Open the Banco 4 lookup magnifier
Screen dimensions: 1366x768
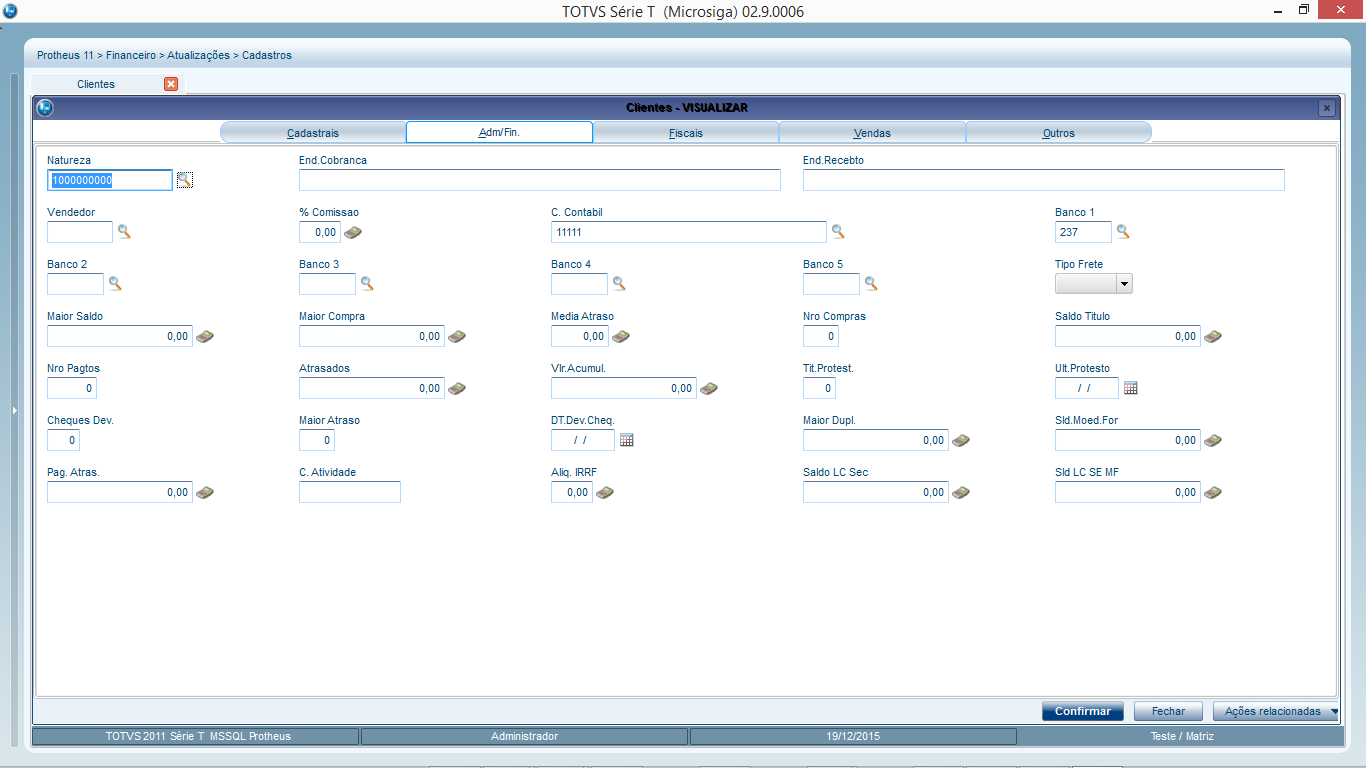click(619, 284)
